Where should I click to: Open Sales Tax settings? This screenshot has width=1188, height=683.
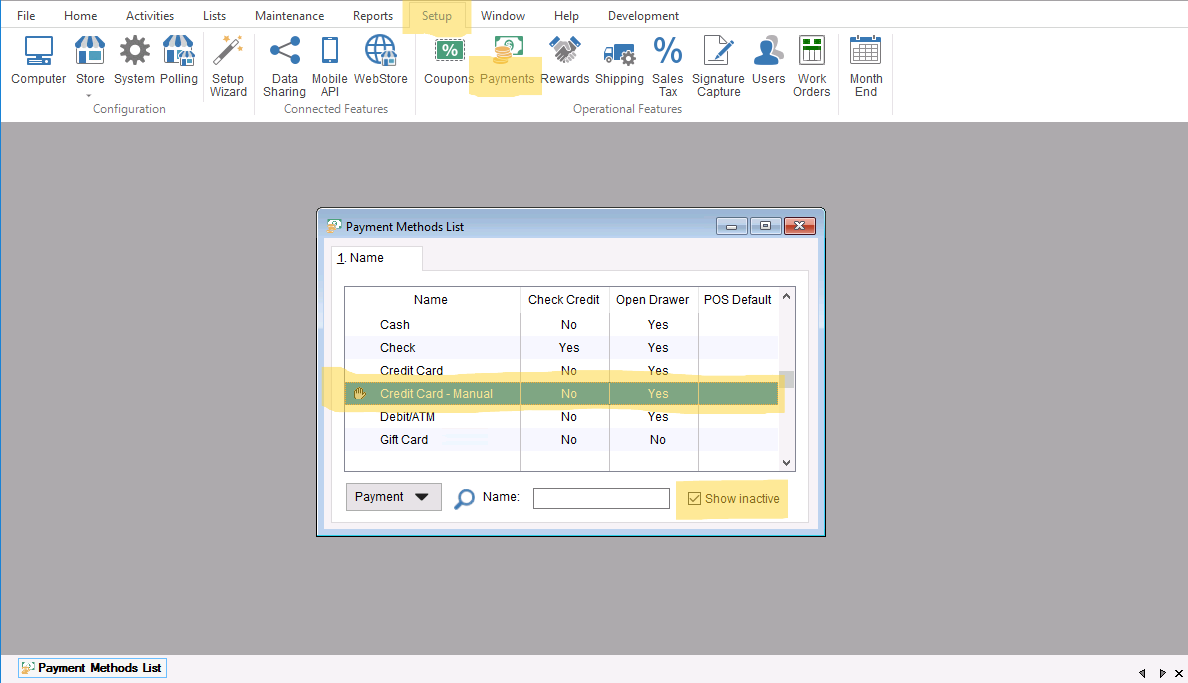[667, 66]
